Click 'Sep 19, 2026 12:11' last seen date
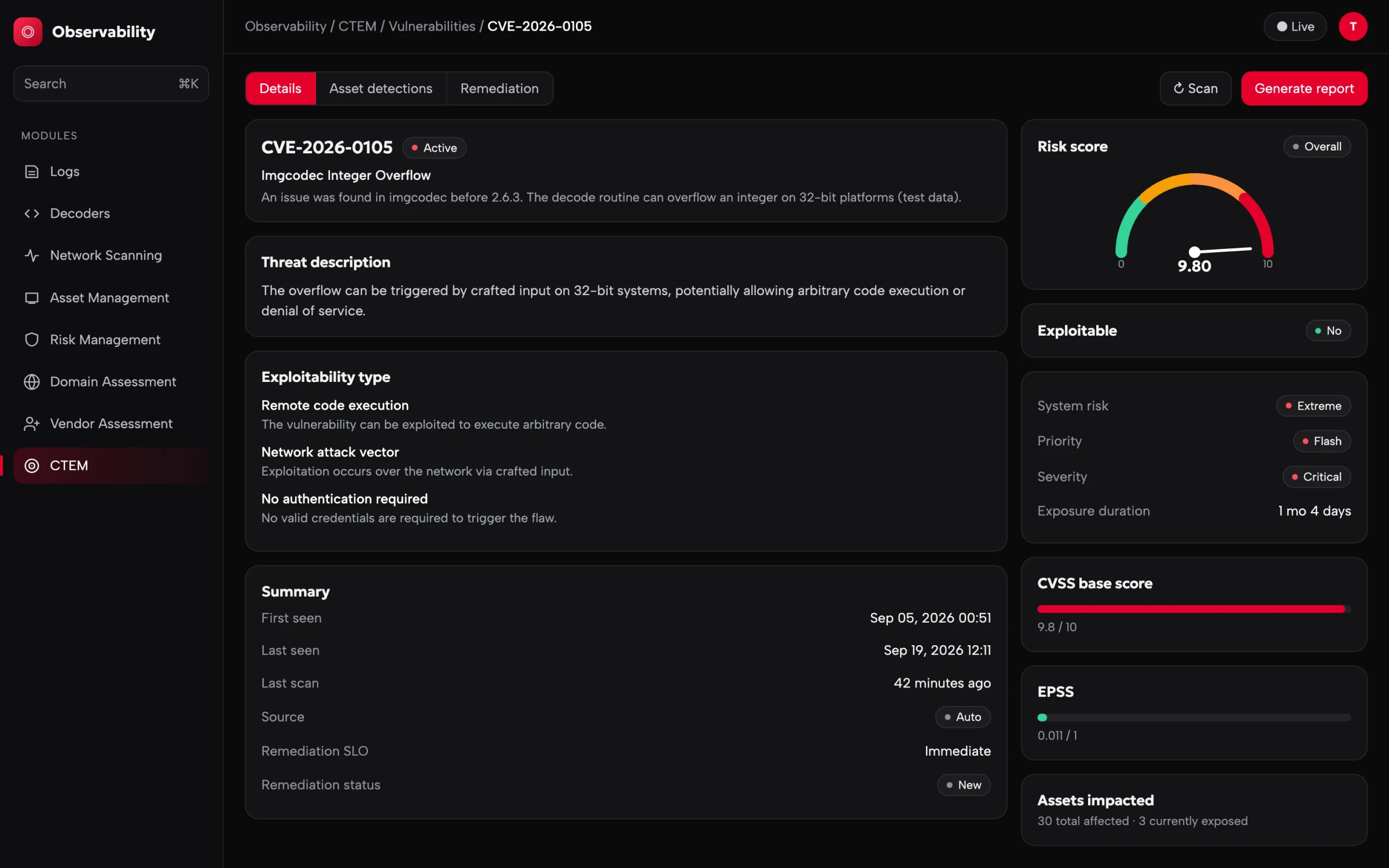This screenshot has height=868, width=1389. click(x=937, y=650)
